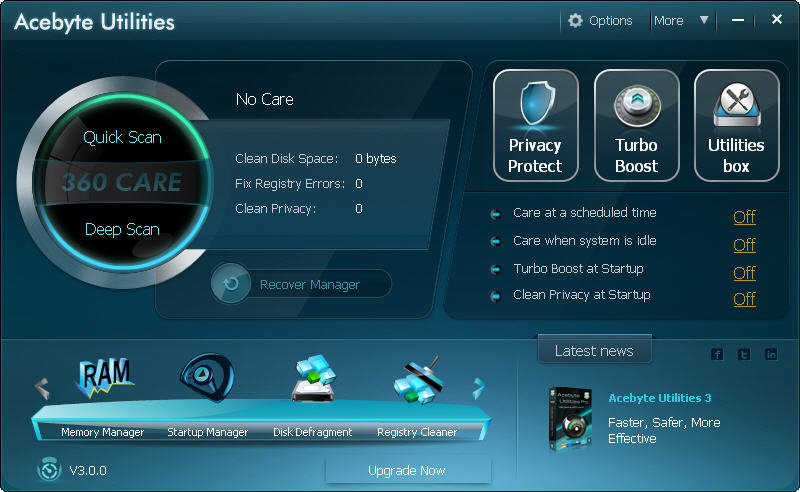
Task: Click the Upgrade Now button
Action: coord(408,470)
